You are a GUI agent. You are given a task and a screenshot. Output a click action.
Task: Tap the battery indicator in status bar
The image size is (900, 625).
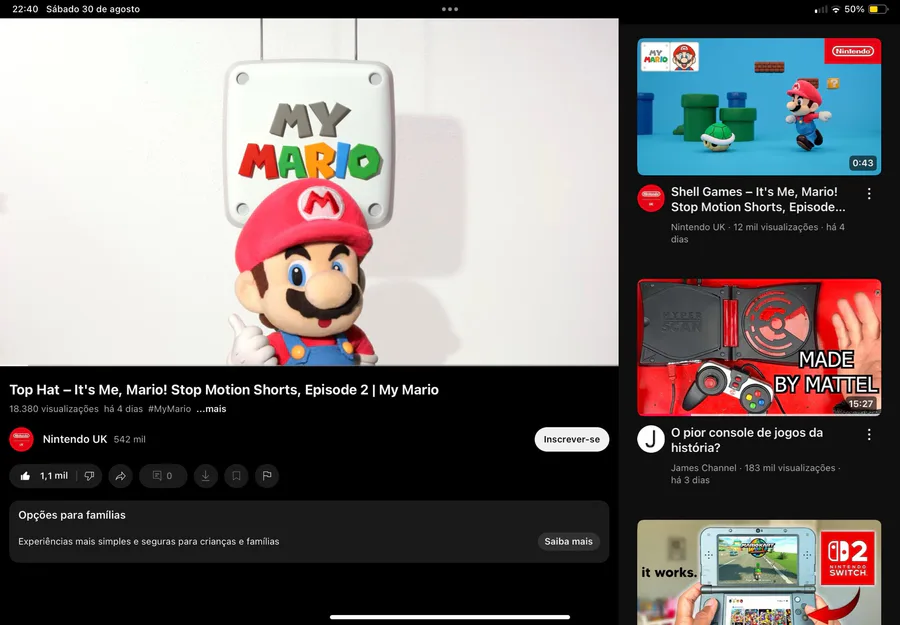pyautogui.click(x=878, y=9)
